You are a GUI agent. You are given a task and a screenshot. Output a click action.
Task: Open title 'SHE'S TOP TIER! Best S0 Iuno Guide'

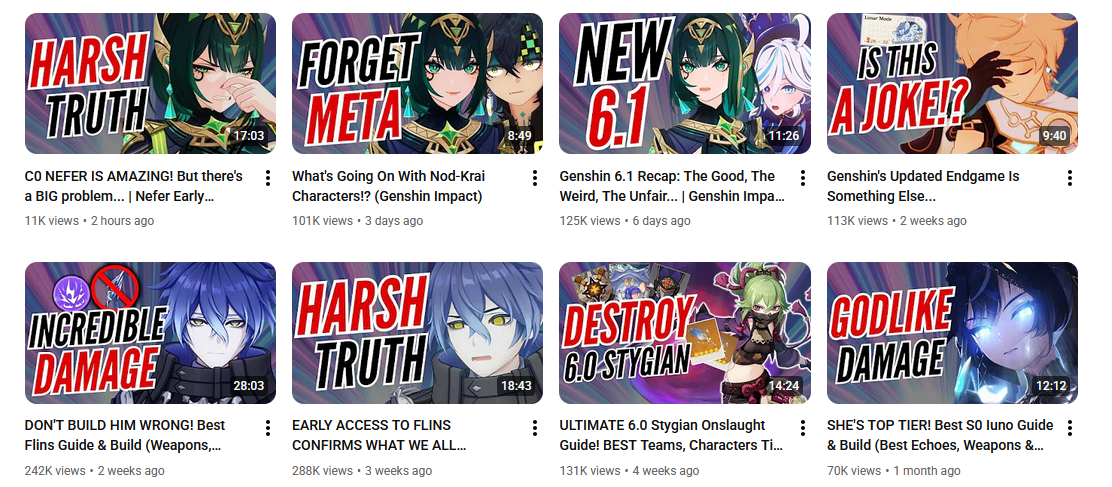click(x=940, y=436)
